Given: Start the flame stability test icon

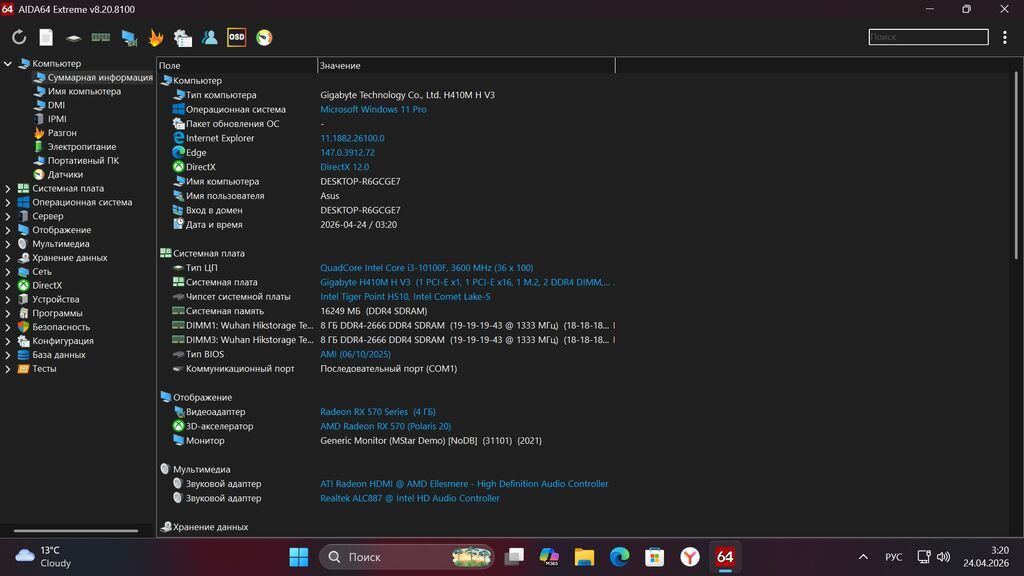Looking at the screenshot, I should tap(155, 37).
